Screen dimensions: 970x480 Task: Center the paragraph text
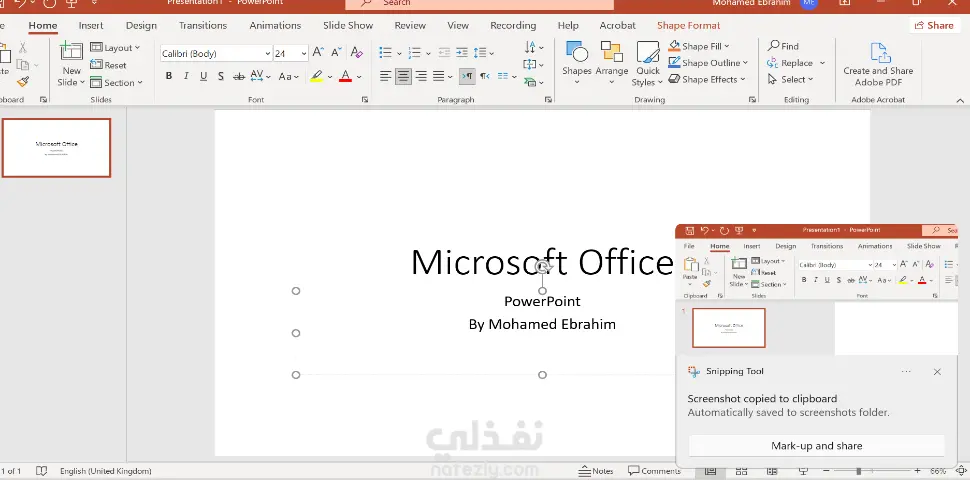403,76
